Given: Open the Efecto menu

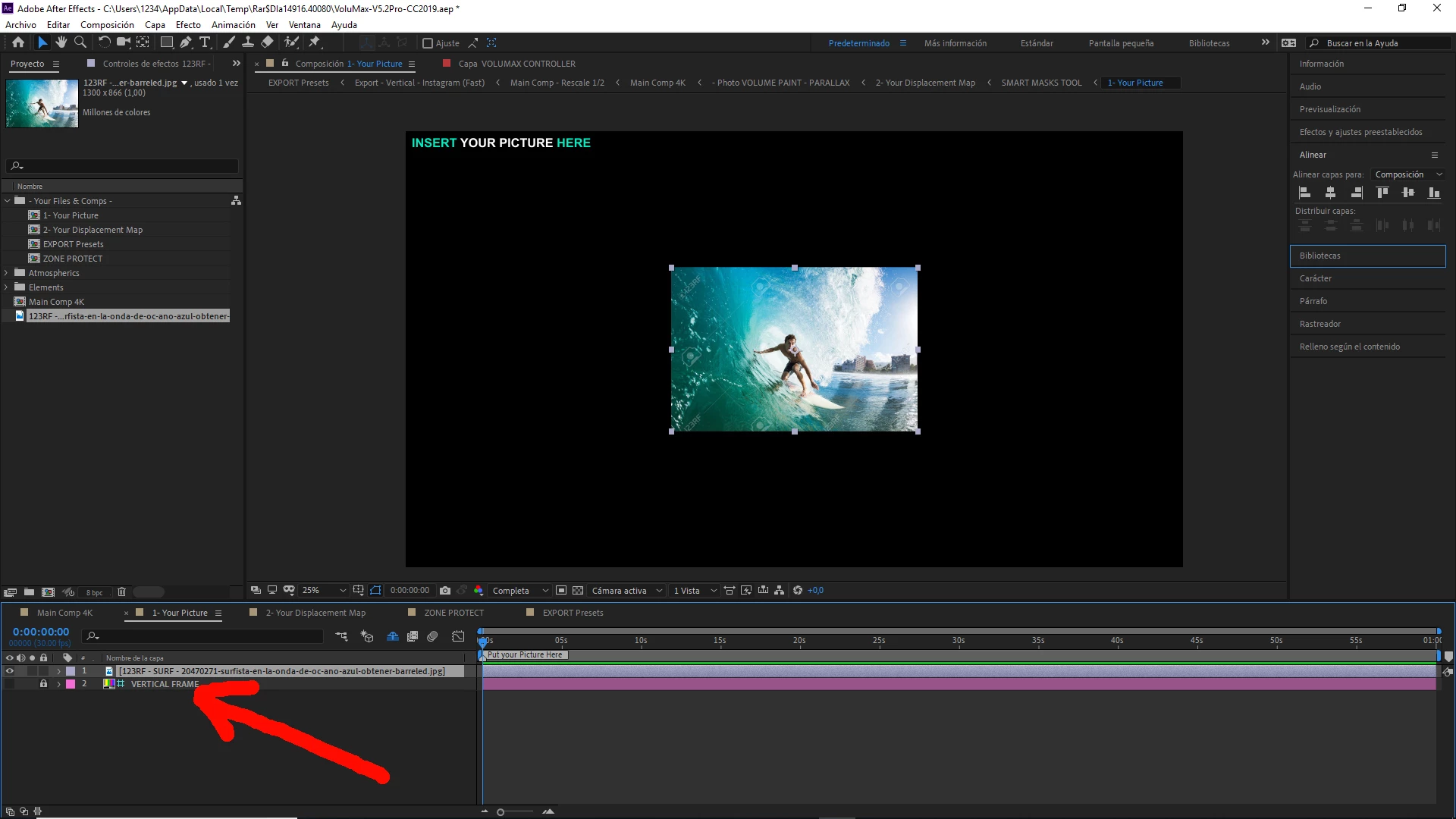Looking at the screenshot, I should pyautogui.click(x=188, y=25).
